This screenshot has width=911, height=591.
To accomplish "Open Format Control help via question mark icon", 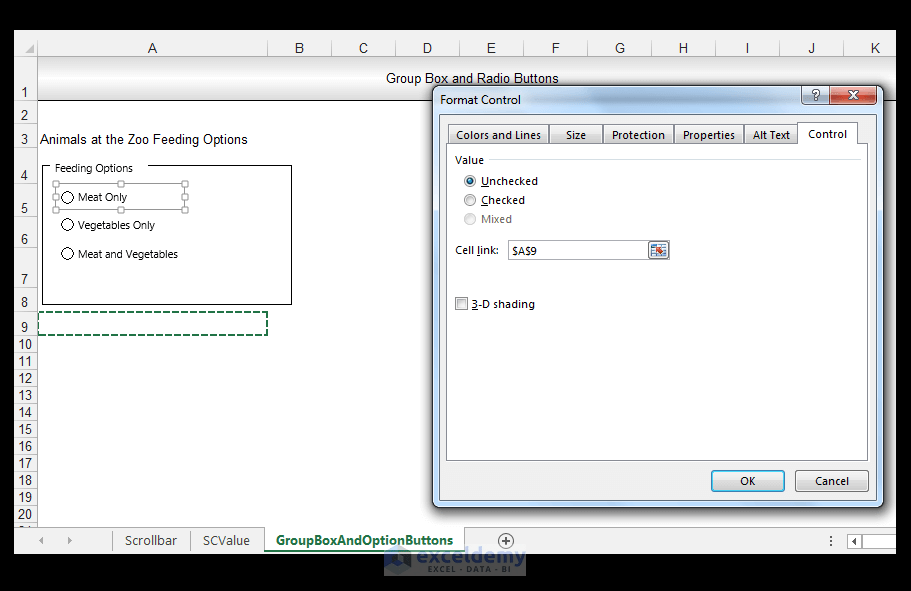I will tap(814, 95).
